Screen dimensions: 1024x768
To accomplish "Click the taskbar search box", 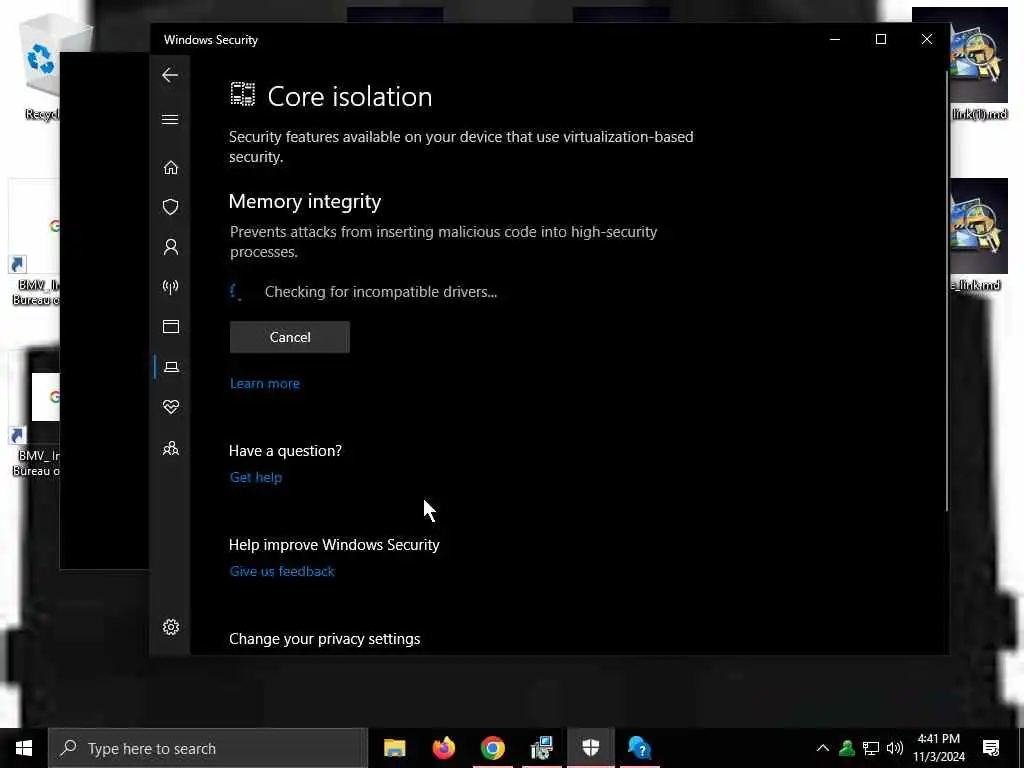I will coord(208,748).
